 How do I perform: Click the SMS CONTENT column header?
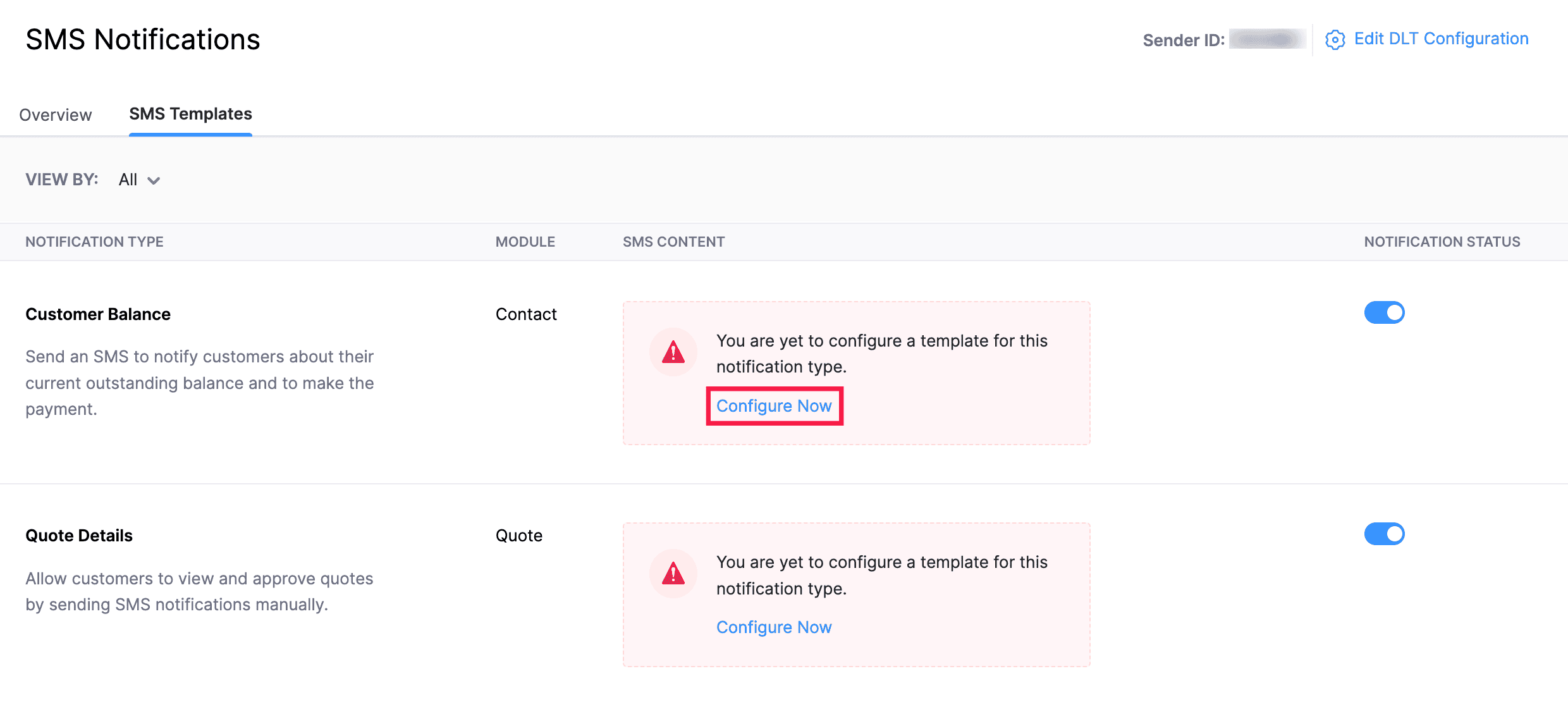pos(673,242)
